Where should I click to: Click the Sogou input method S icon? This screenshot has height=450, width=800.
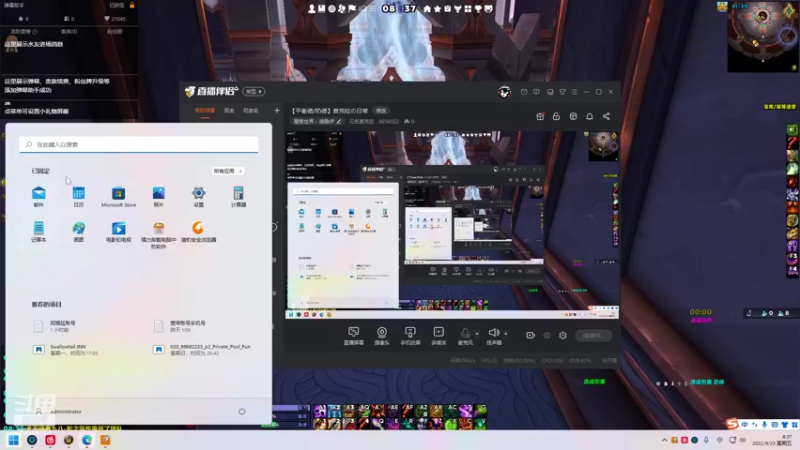coord(733,424)
